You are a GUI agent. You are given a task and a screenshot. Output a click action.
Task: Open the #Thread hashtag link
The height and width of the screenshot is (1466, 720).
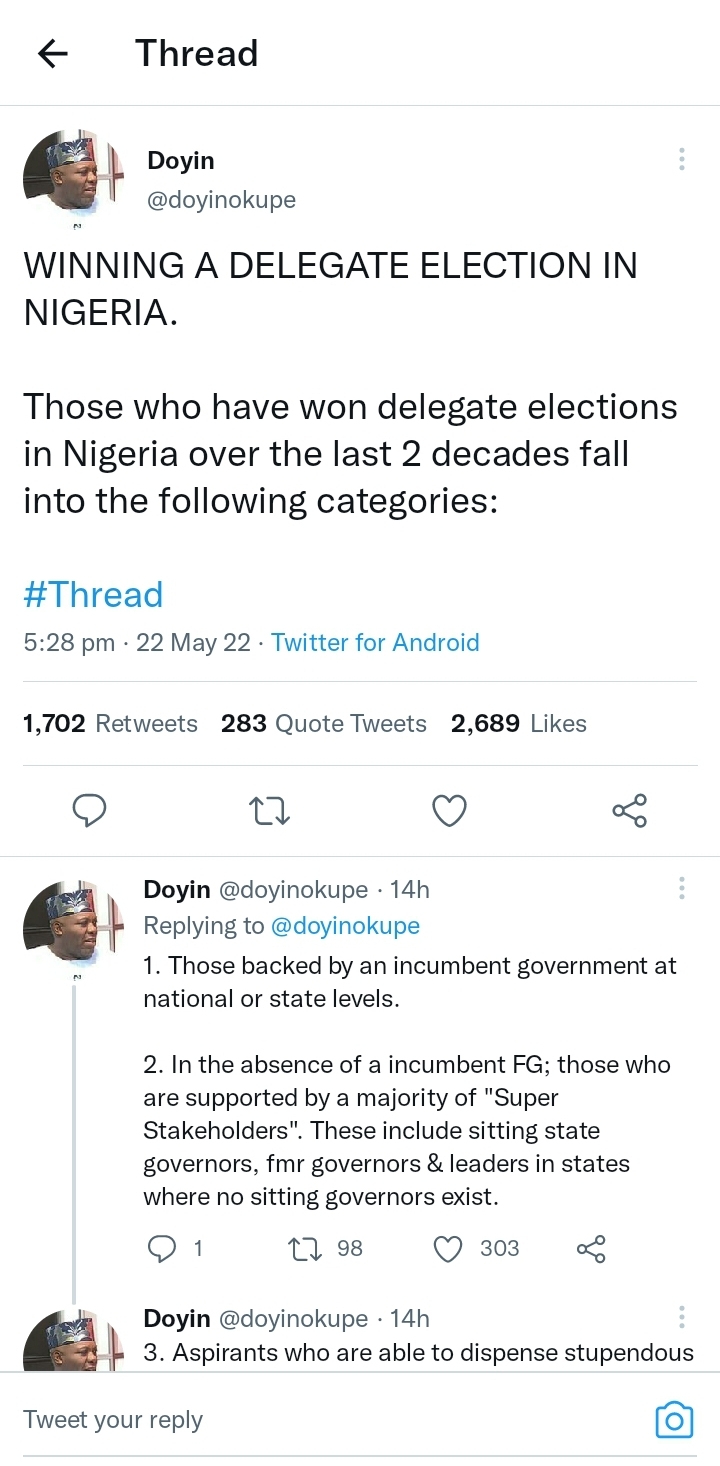93,595
